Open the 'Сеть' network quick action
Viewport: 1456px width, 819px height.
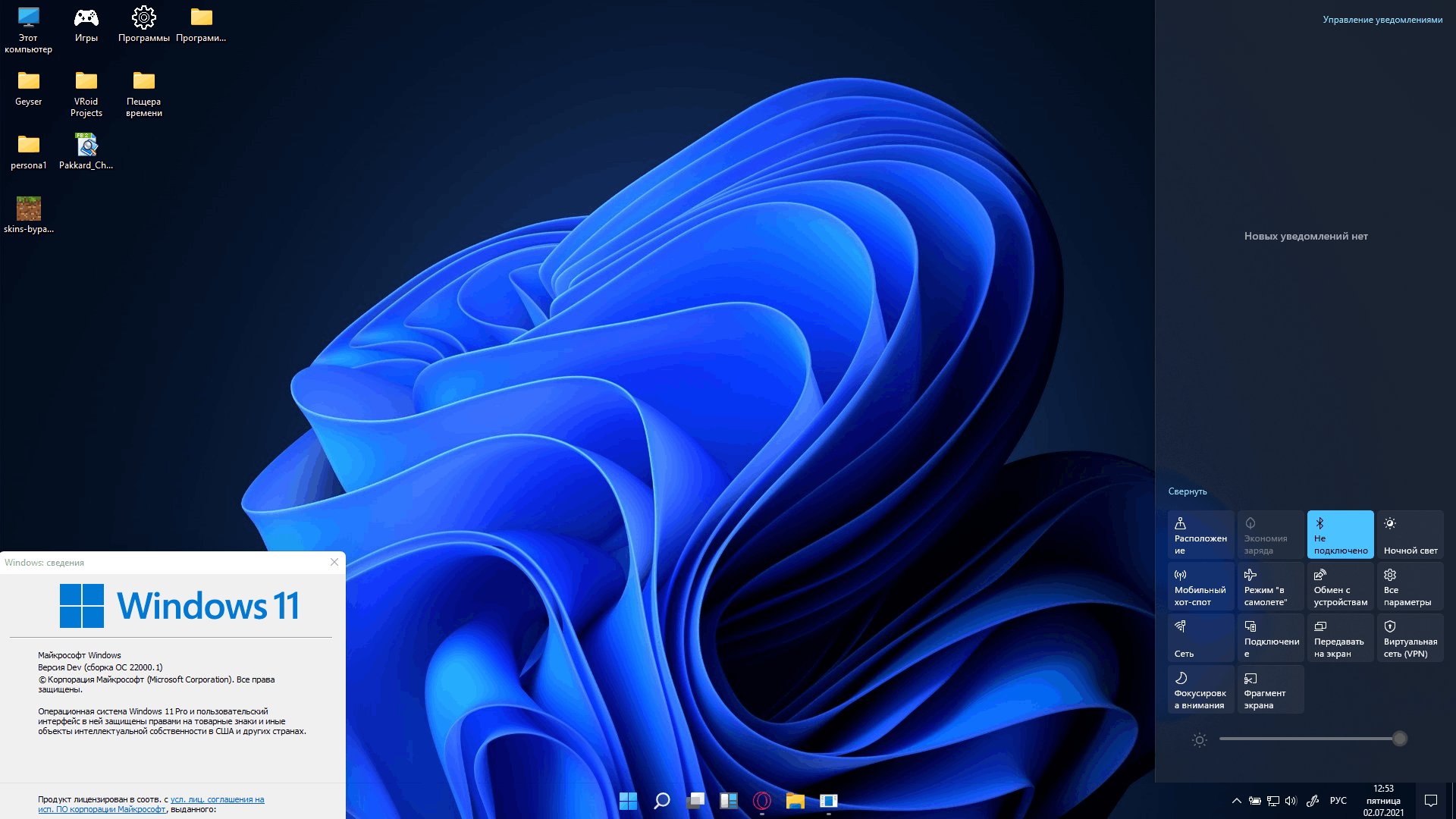[1201, 638]
